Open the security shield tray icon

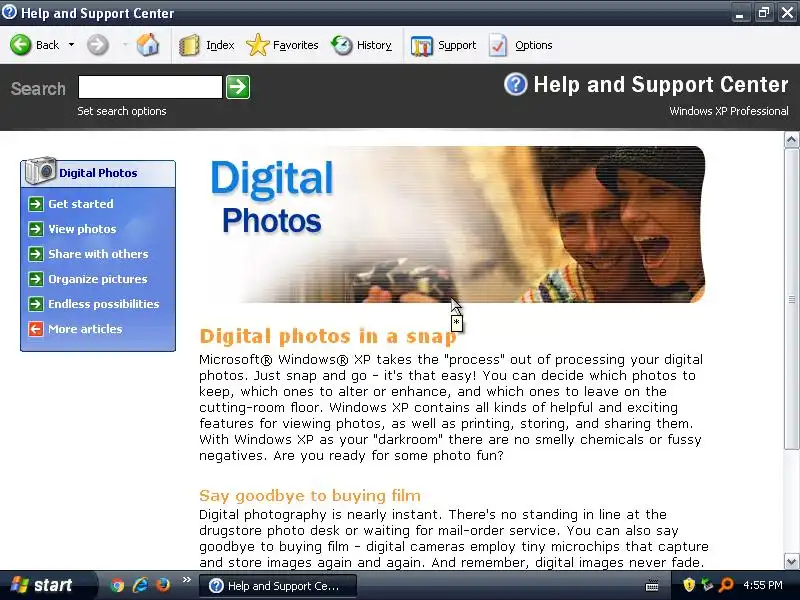click(x=689, y=585)
